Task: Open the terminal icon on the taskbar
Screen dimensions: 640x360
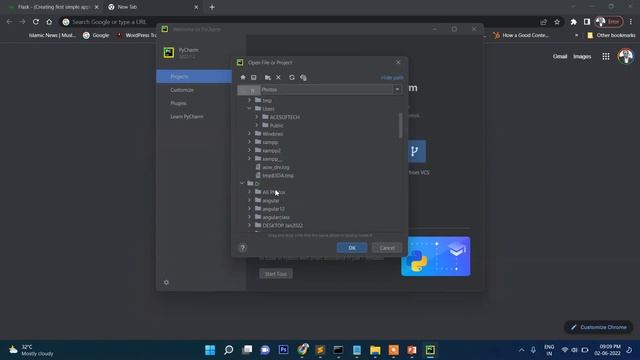Action: (x=338, y=350)
